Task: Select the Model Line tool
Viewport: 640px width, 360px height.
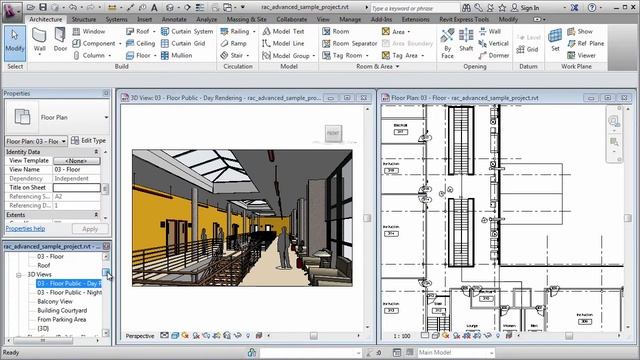Action: coord(283,43)
